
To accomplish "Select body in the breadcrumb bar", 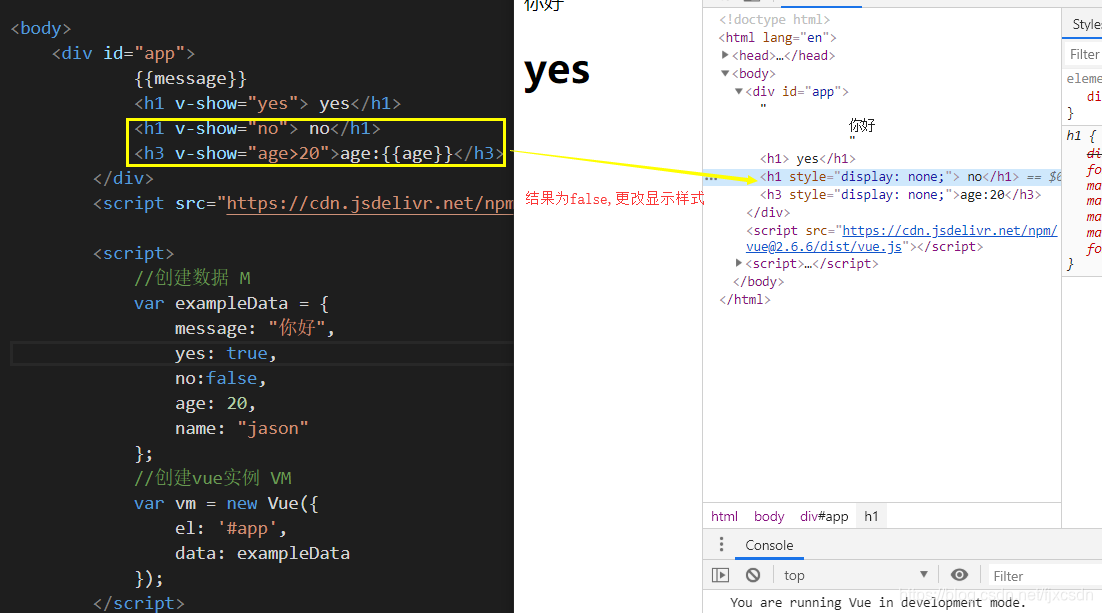I will pyautogui.click(x=769, y=516).
